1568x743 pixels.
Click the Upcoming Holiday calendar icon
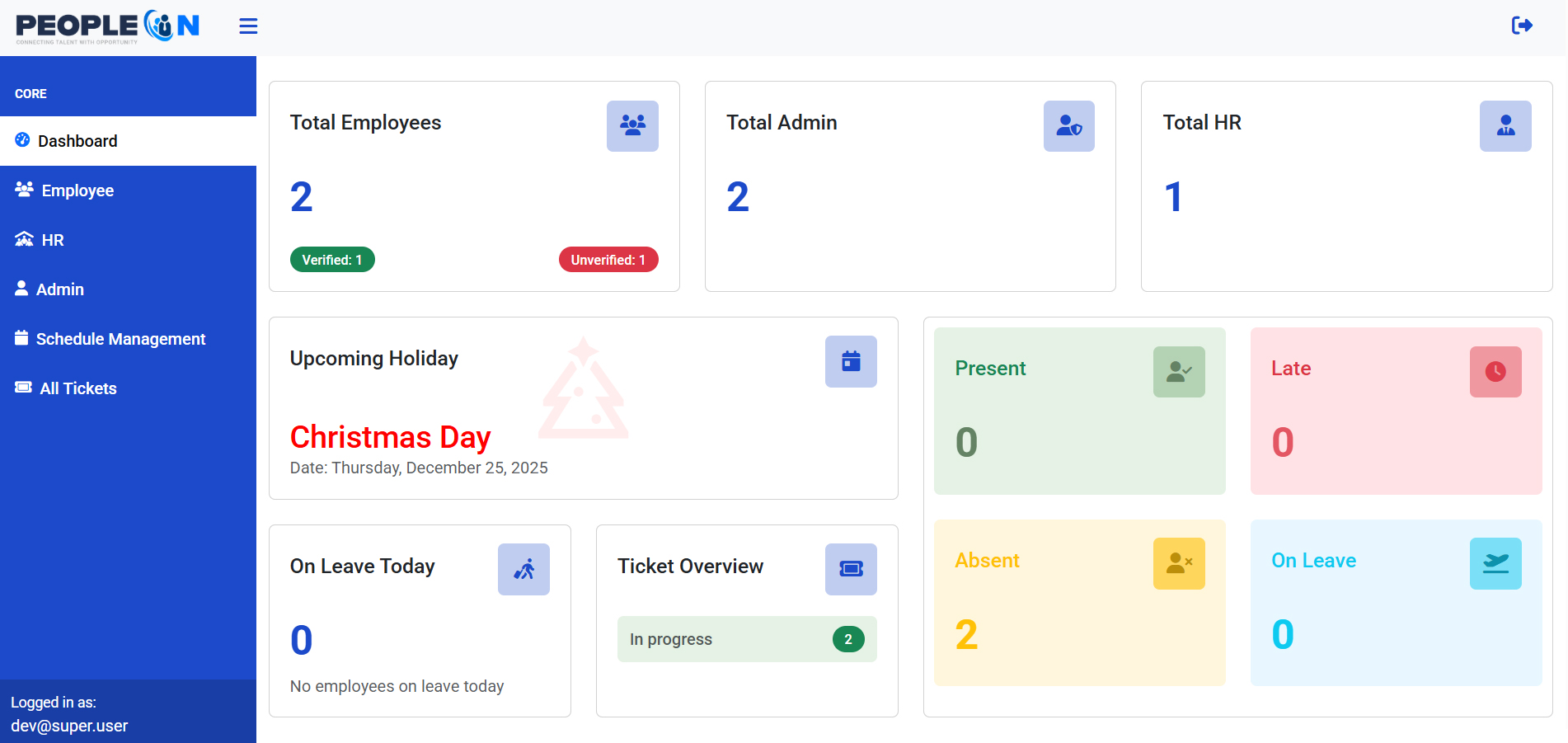coord(851,362)
